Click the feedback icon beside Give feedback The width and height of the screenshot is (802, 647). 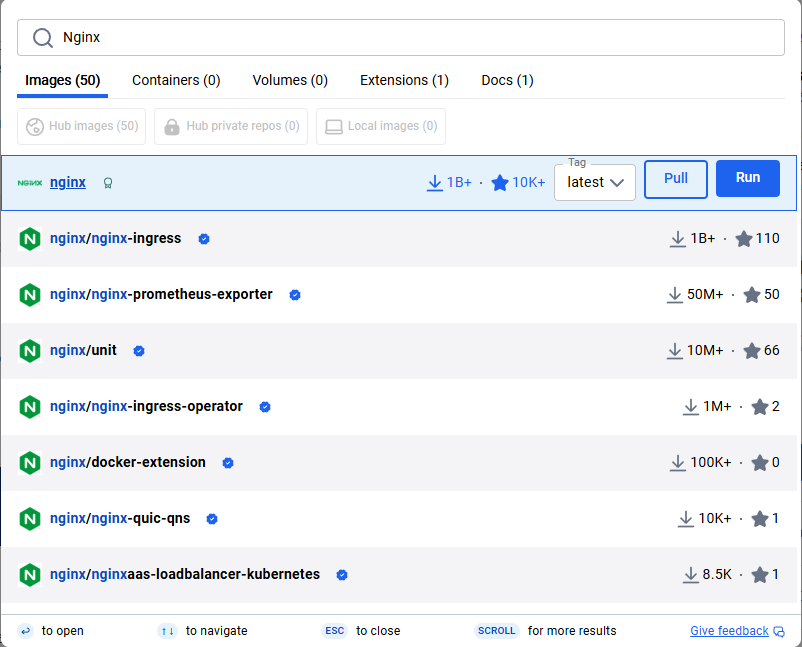click(780, 631)
